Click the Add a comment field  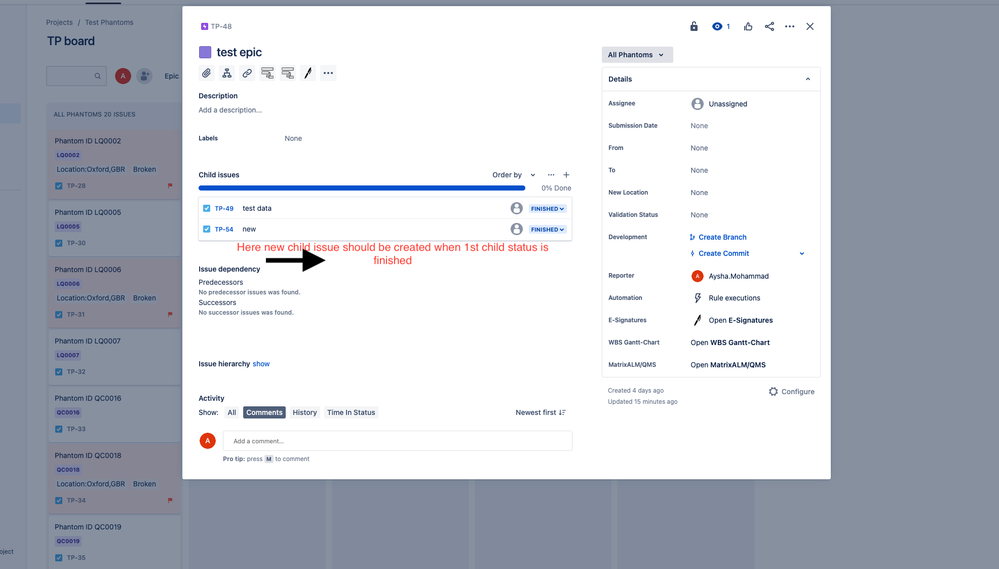398,441
